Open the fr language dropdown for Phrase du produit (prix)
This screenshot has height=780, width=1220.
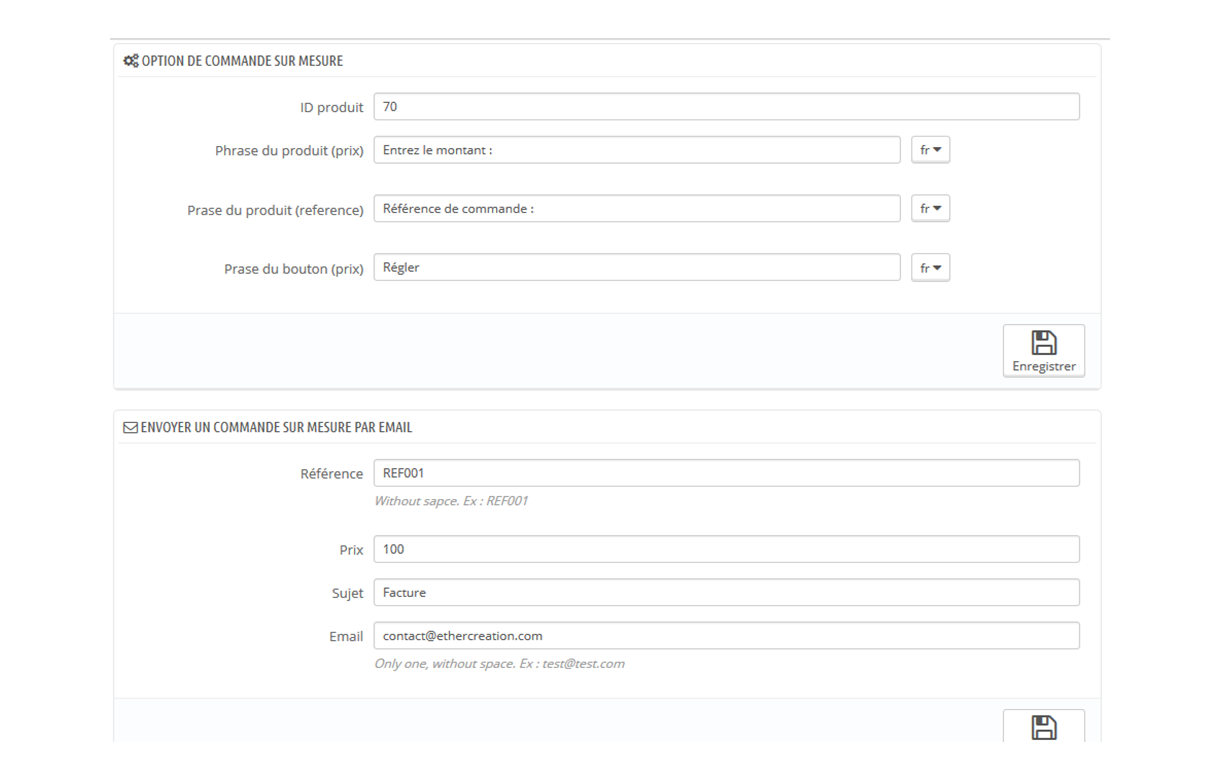tap(930, 150)
